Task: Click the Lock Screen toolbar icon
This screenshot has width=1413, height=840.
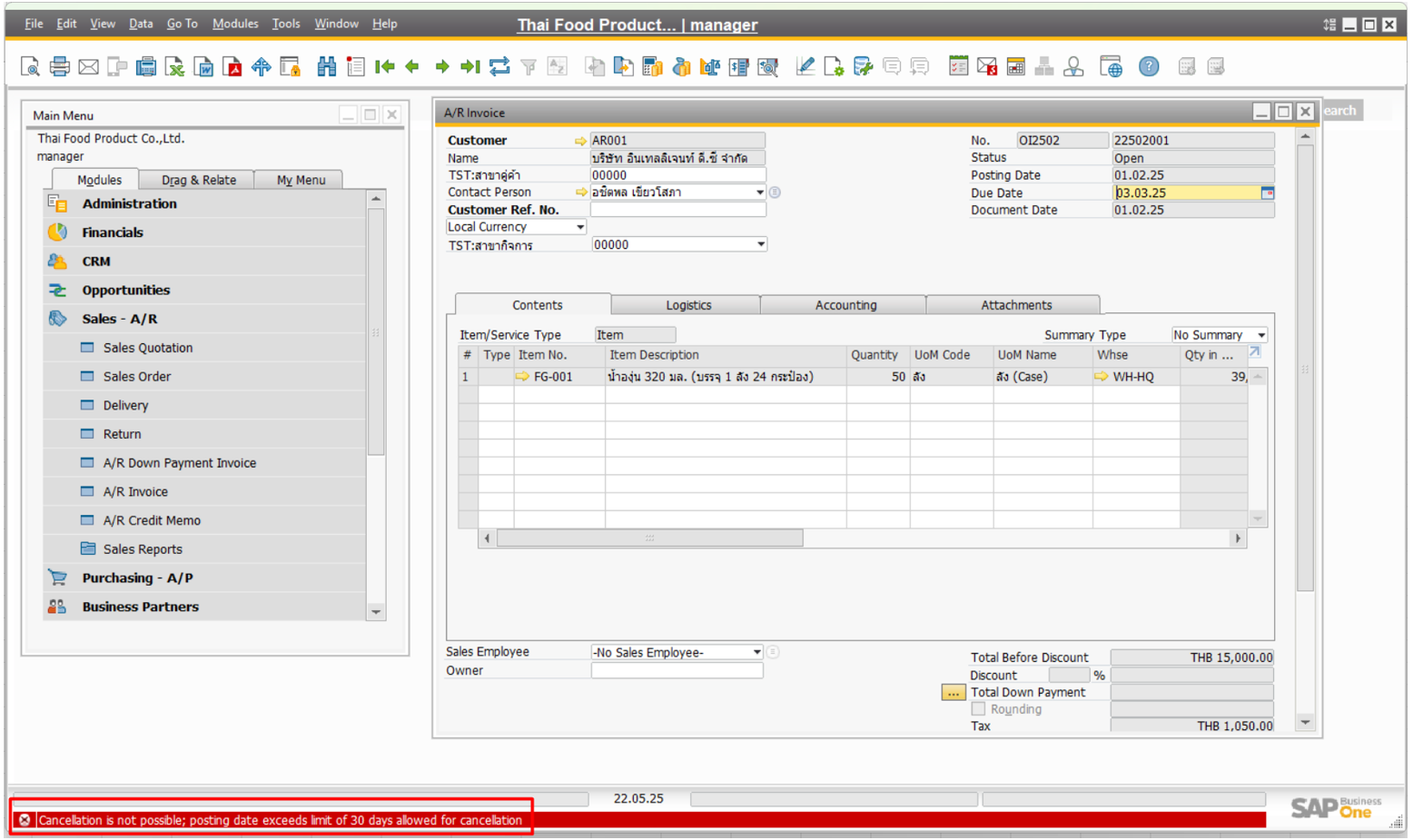Action: 291,66
